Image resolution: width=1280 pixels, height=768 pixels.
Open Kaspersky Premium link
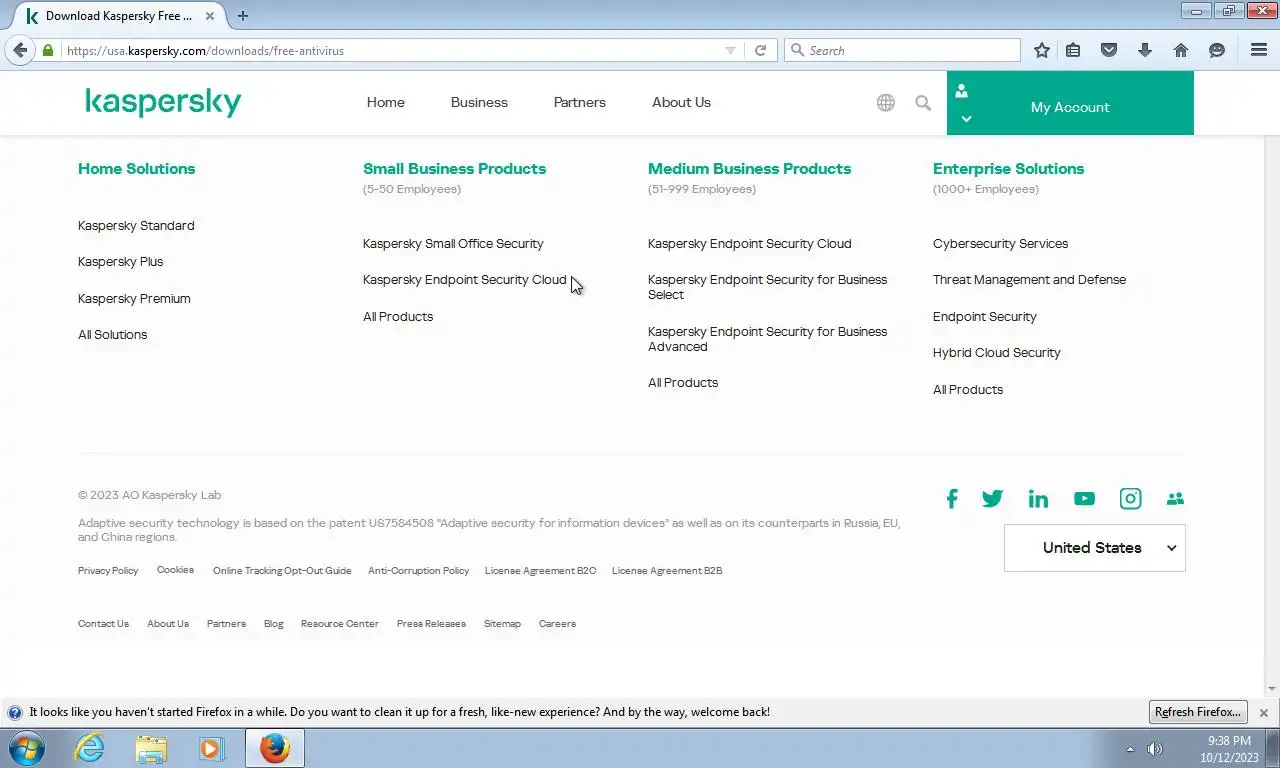pos(134,299)
